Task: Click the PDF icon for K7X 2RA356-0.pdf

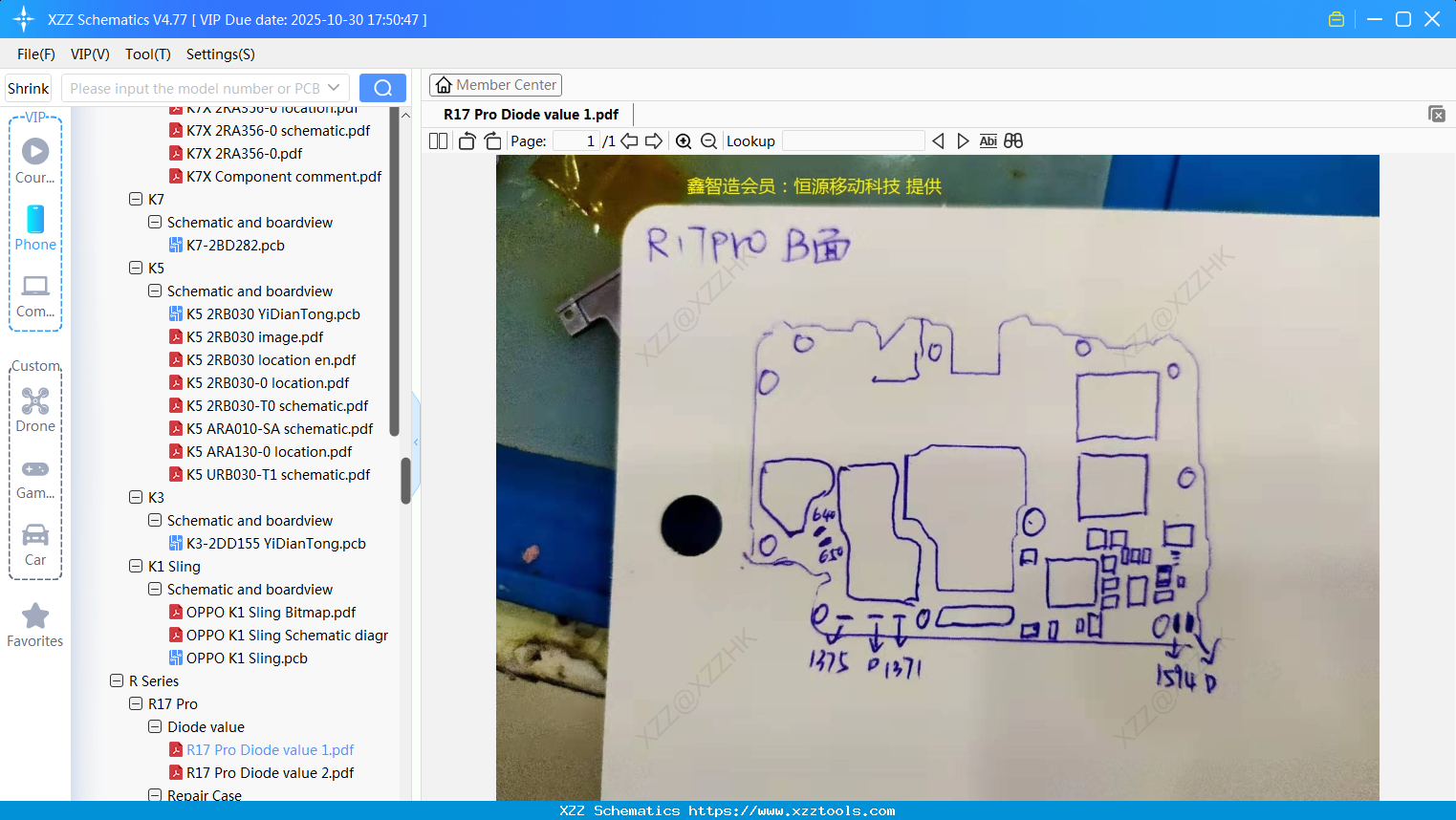Action: click(x=176, y=153)
